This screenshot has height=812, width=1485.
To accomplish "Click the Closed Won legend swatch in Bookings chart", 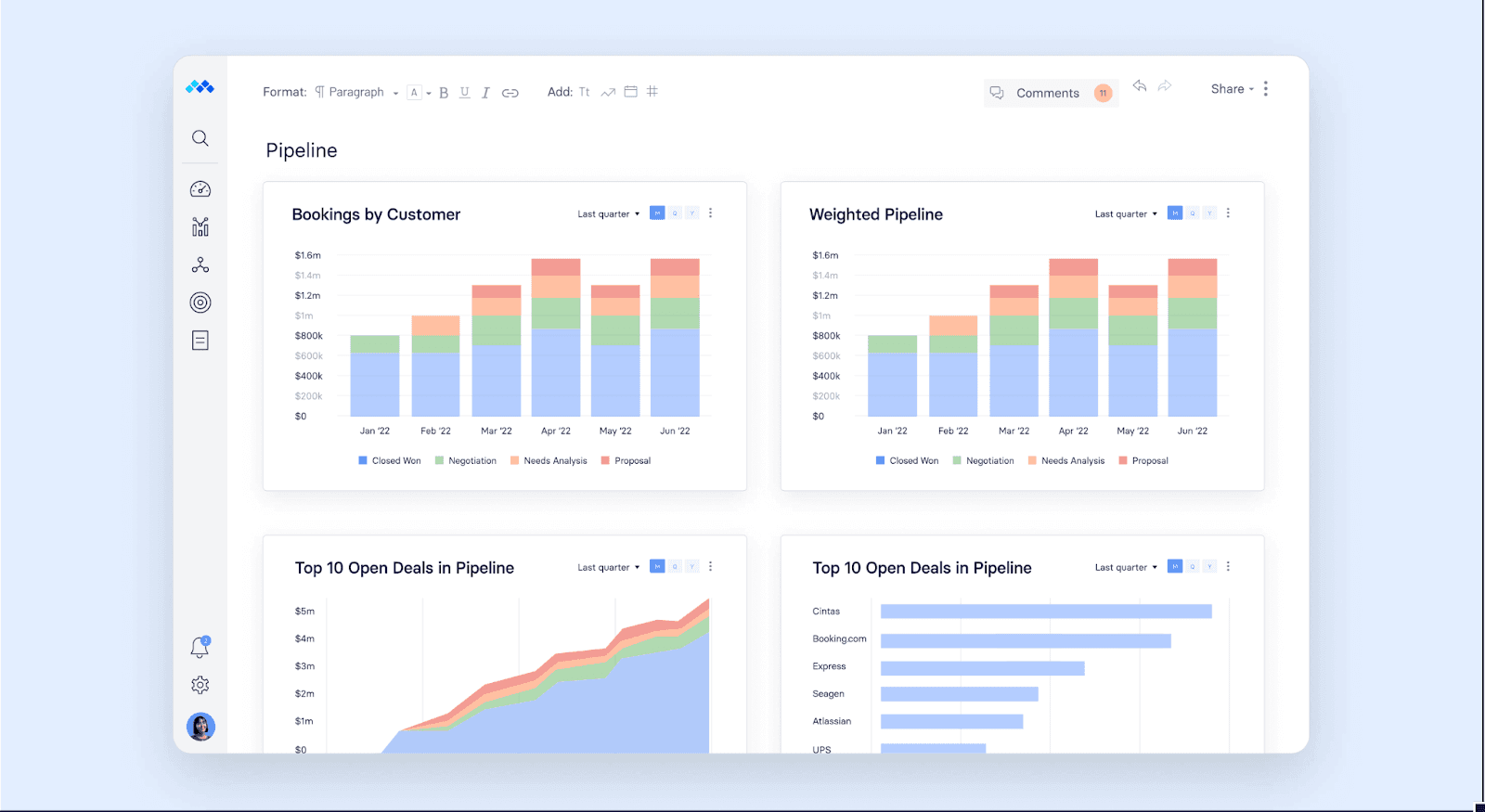I will point(363,460).
